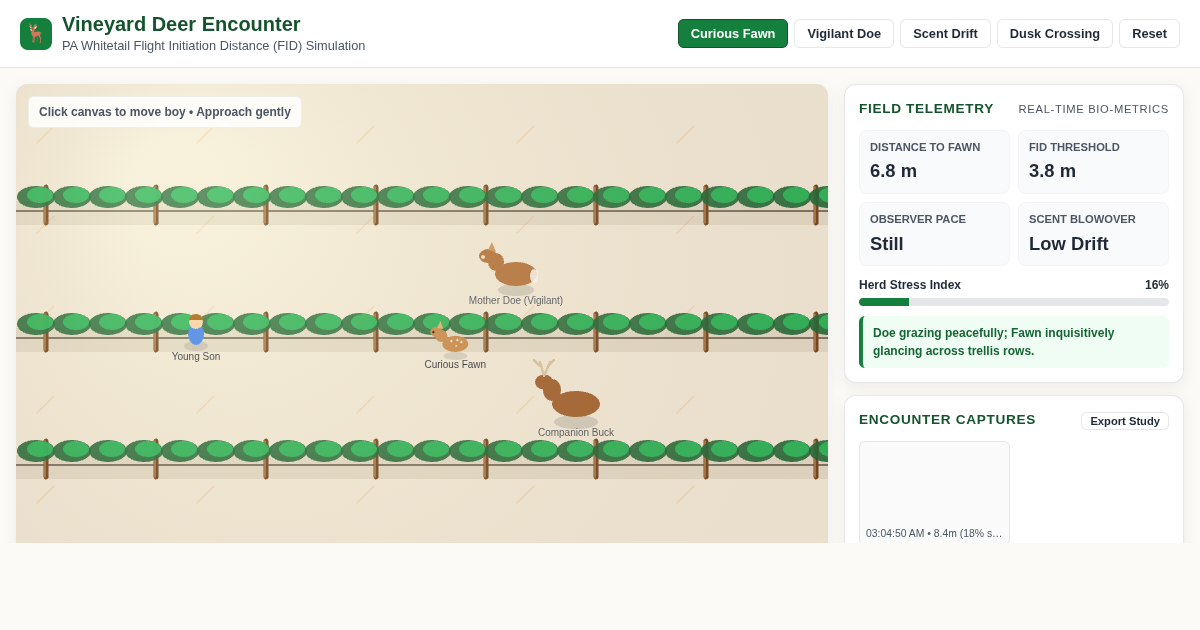Click the Distance to Fawn 6.8 m value
Screen dimensions: 1200x630
click(893, 171)
